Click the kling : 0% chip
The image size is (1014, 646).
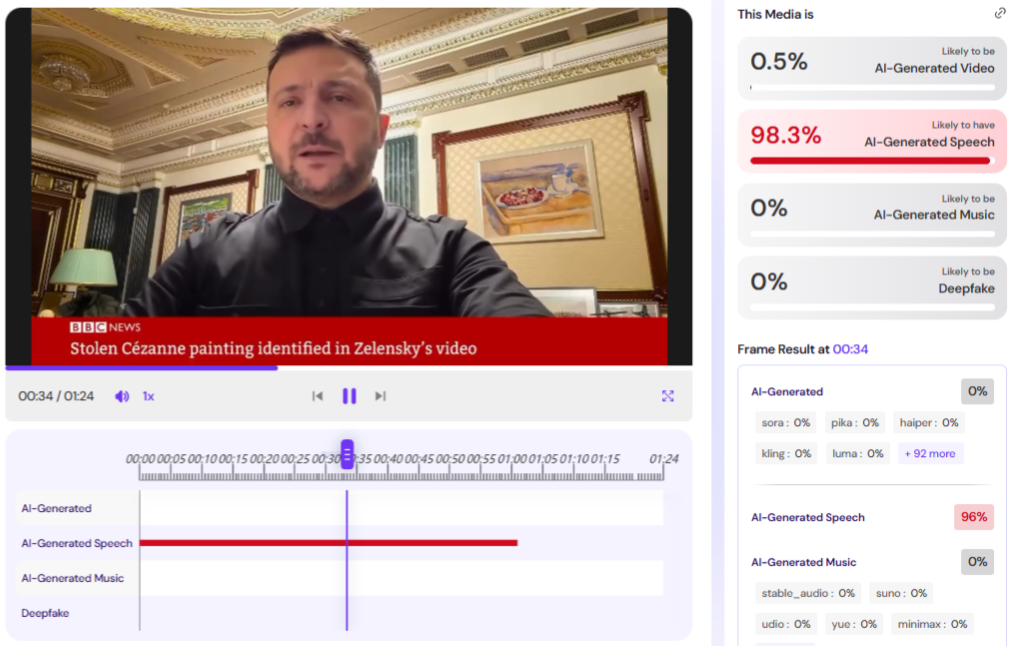[786, 453]
